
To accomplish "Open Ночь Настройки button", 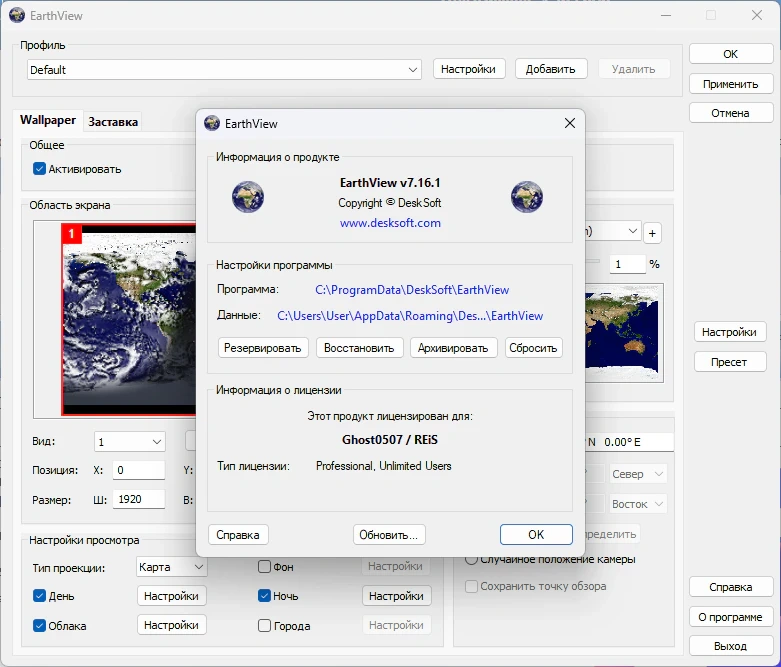I will pos(397,596).
